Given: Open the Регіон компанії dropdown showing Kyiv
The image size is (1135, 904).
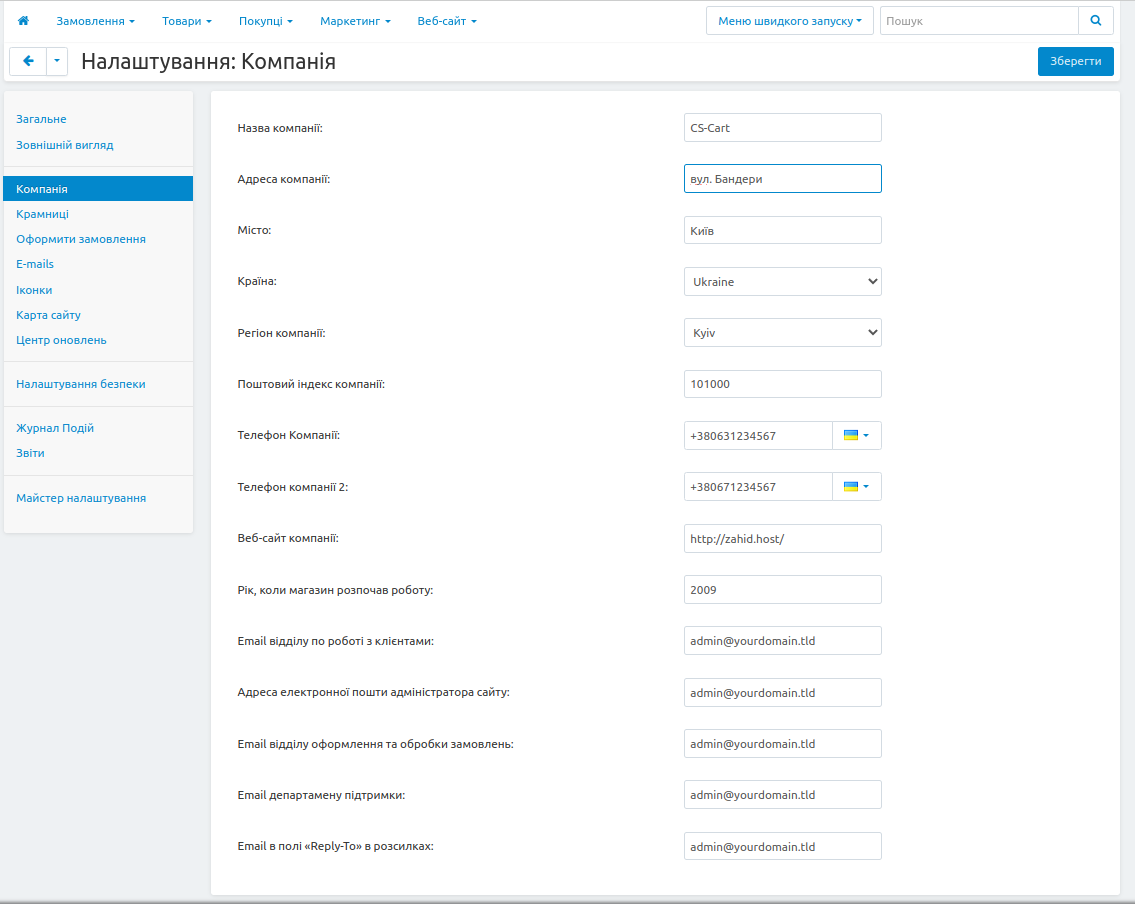Looking at the screenshot, I should click(782, 333).
